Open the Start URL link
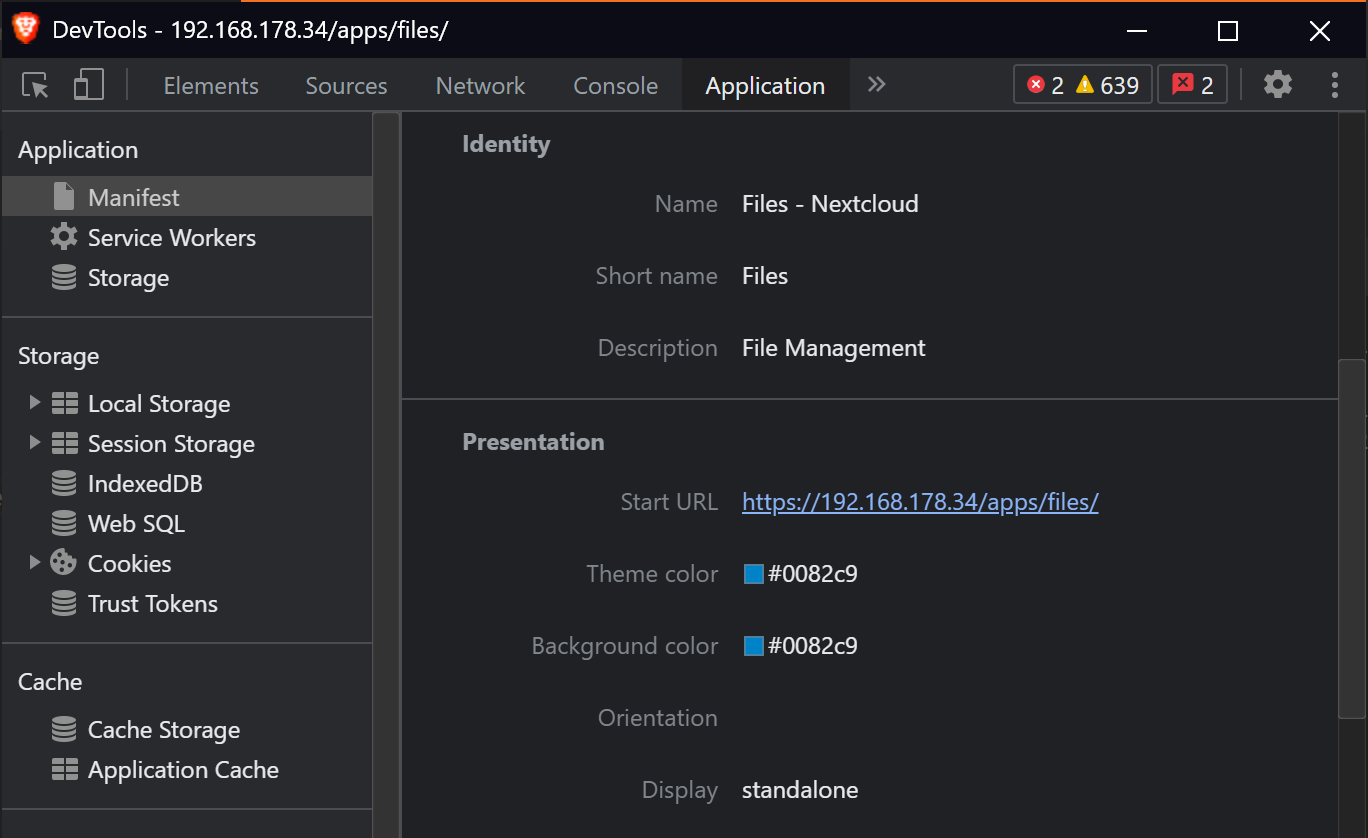 click(x=920, y=502)
